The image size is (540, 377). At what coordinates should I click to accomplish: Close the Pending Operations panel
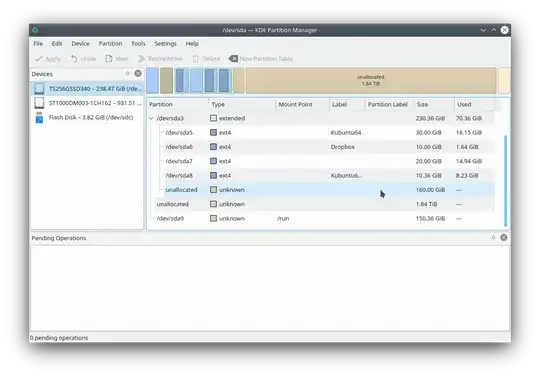tap(503, 238)
